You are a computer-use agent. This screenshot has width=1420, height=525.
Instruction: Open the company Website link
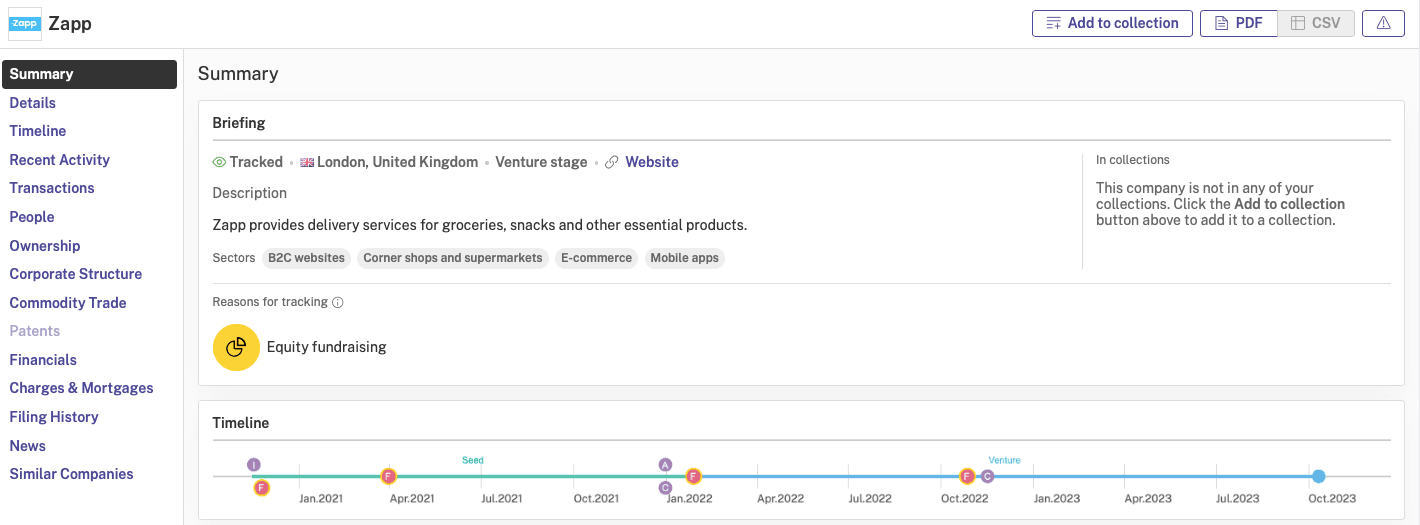click(652, 162)
